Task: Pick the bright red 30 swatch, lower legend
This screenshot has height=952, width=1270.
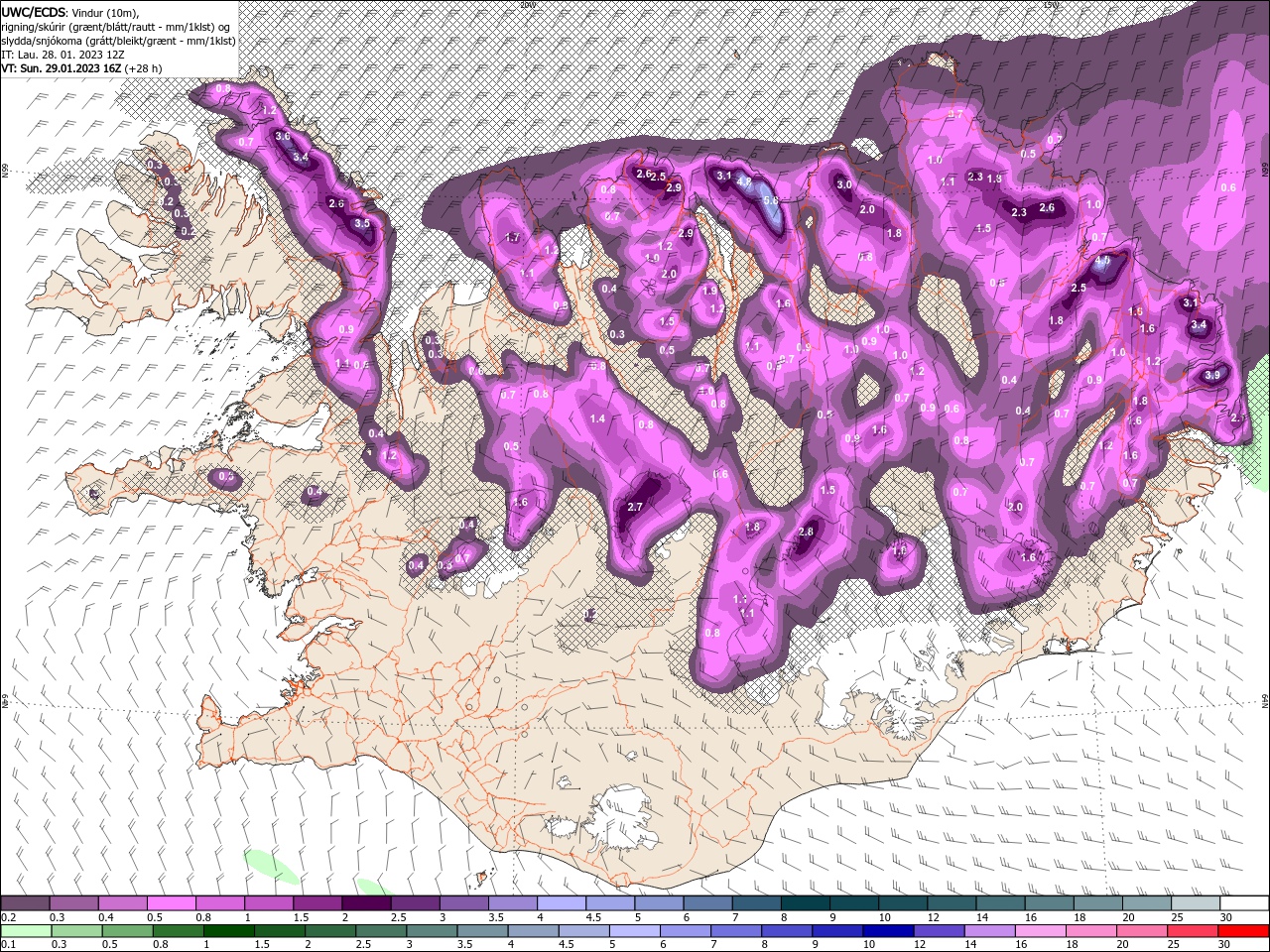Action: point(1242,930)
